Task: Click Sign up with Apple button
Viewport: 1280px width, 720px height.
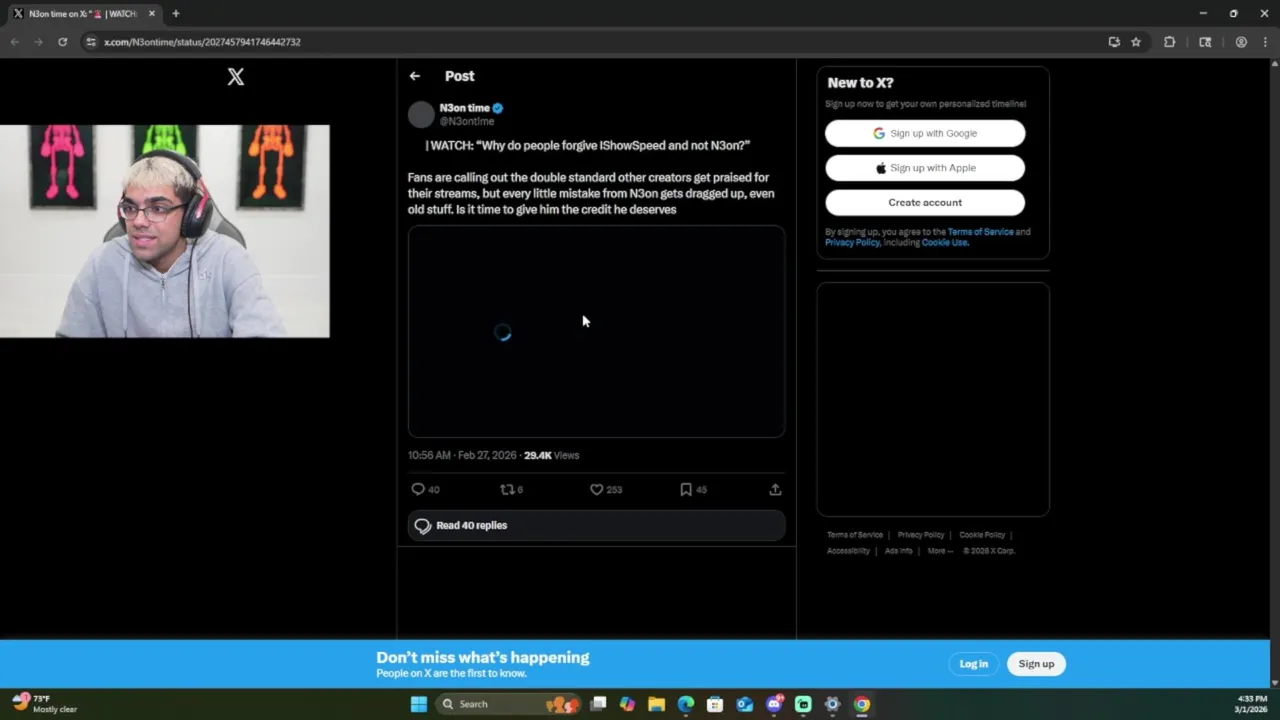Action: click(x=925, y=168)
